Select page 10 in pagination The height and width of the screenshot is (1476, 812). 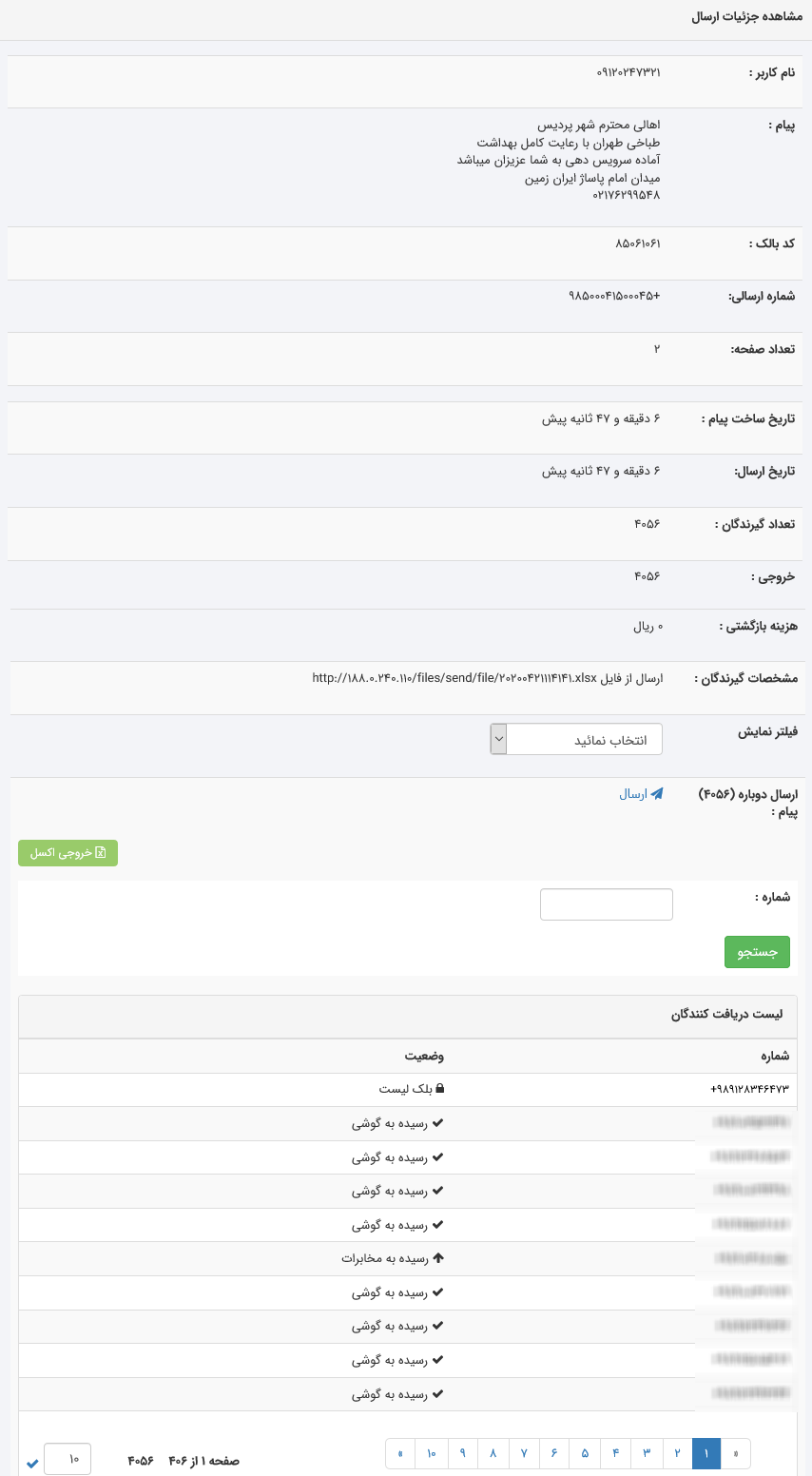click(432, 1453)
